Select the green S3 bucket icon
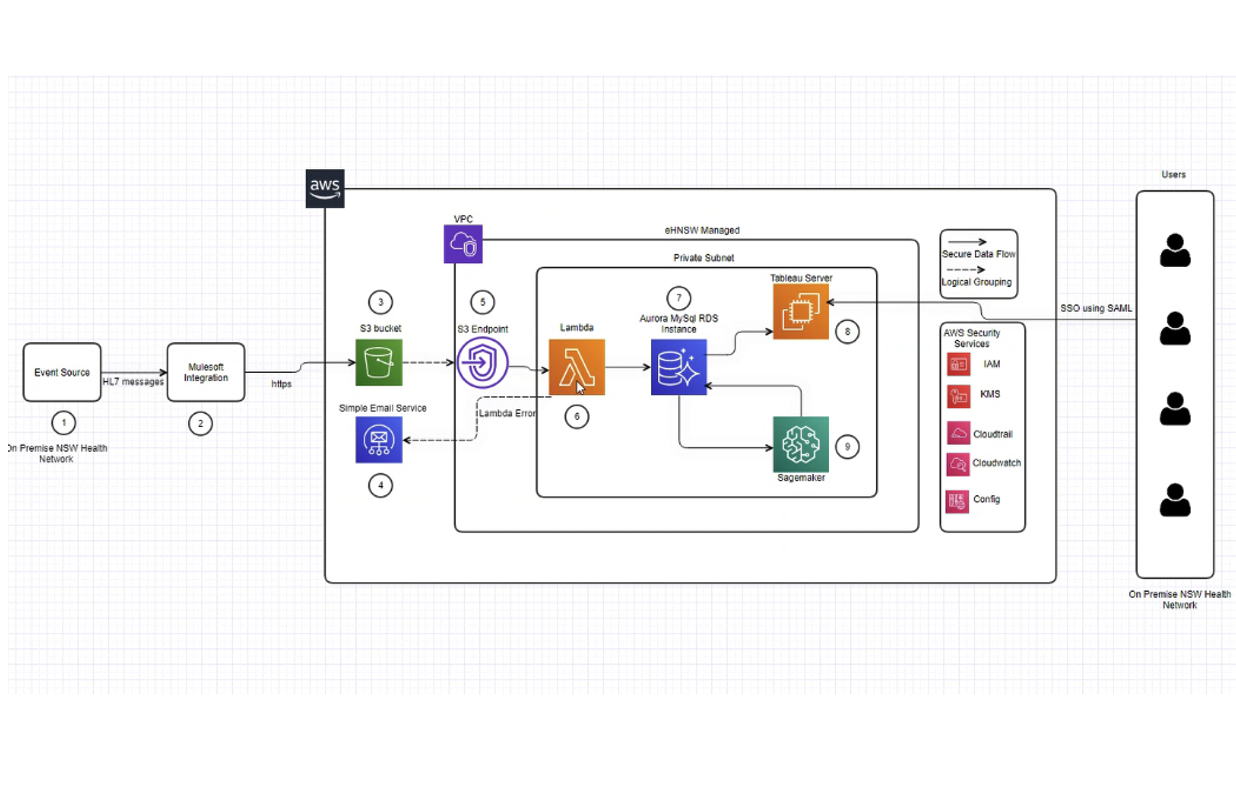Image resolution: width=1236 pixels, height=805 pixels. (x=379, y=361)
